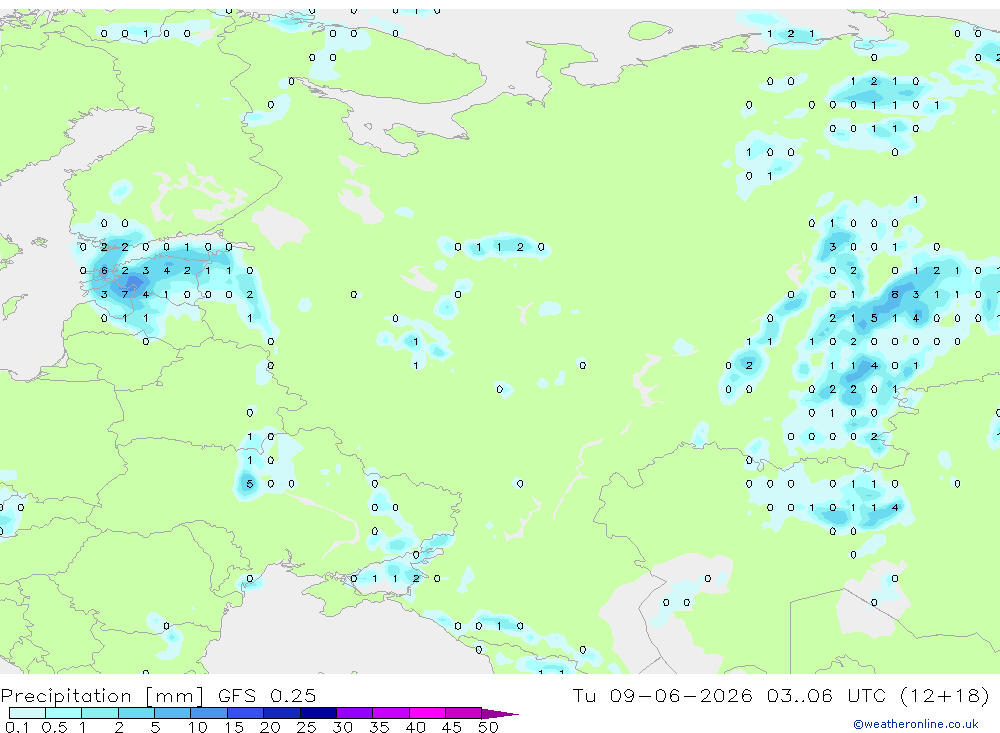Click the 30–35 mm violet legend swatch
Viewport: 1000px width, 733px height.
tap(355, 713)
